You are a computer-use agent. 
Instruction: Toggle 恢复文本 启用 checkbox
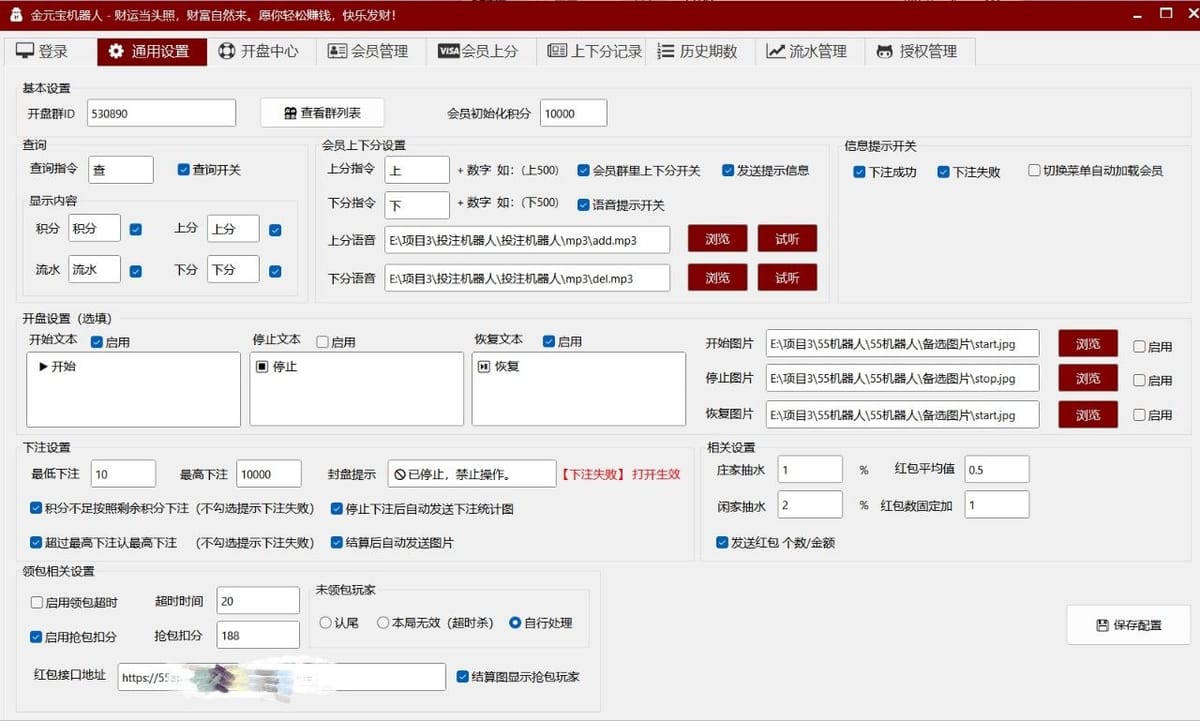pyautogui.click(x=549, y=342)
